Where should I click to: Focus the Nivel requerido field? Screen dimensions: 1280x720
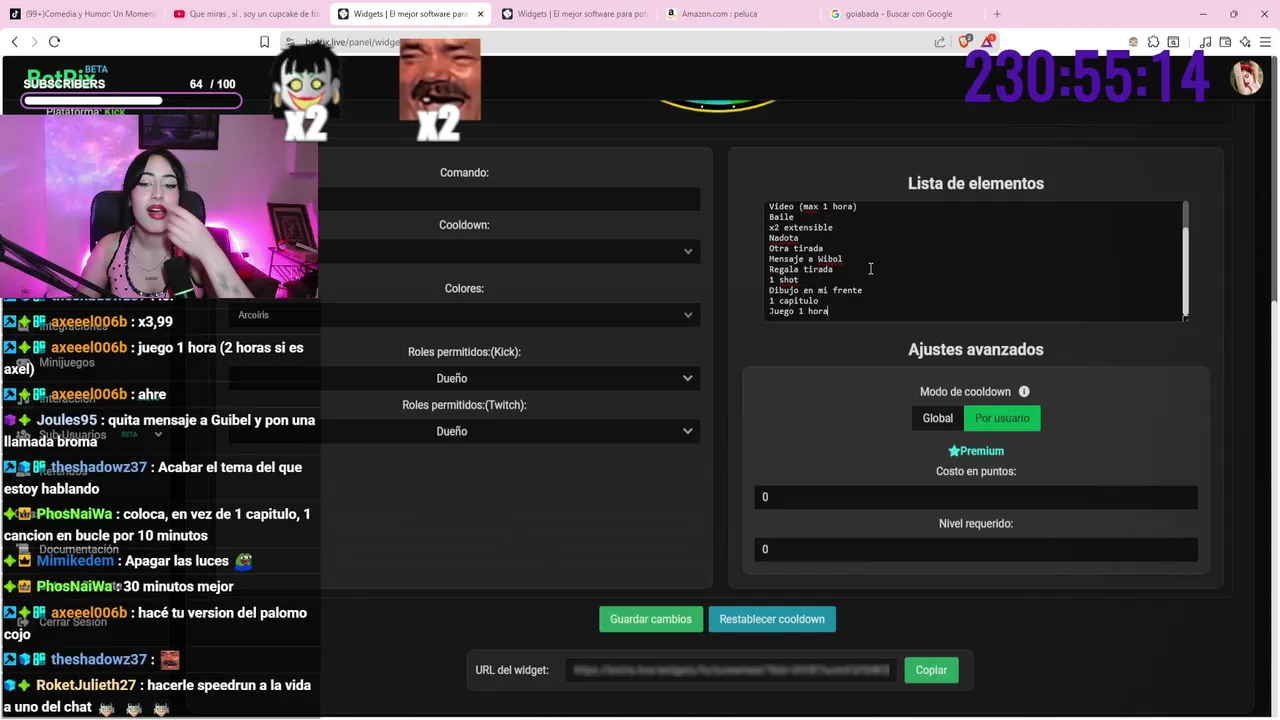[976, 549]
